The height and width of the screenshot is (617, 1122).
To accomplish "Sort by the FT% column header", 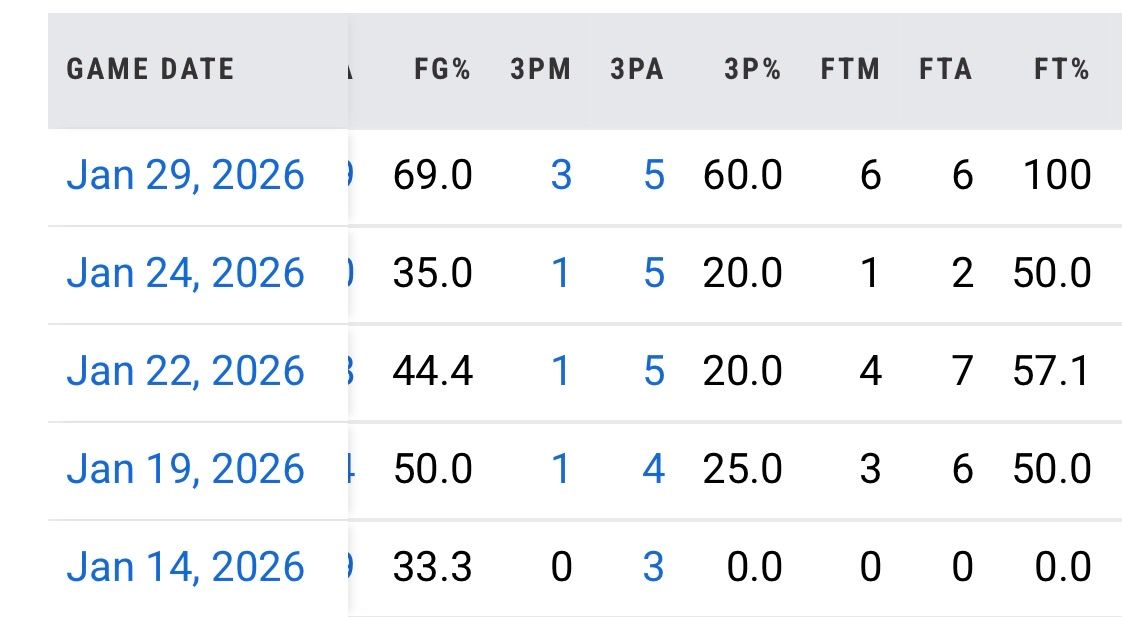I will coord(1061,69).
